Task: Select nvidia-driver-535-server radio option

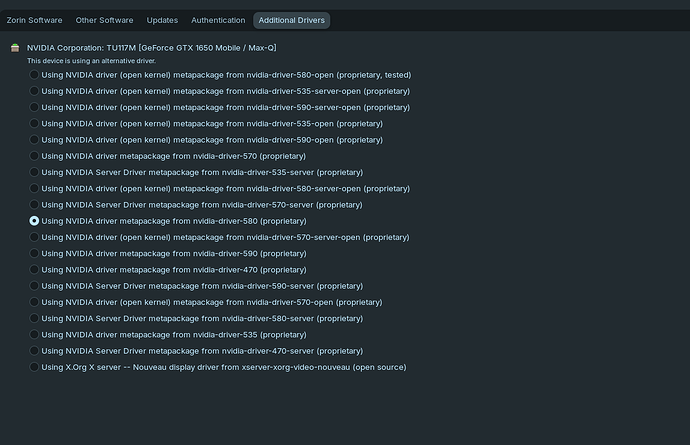Action: 34,172
